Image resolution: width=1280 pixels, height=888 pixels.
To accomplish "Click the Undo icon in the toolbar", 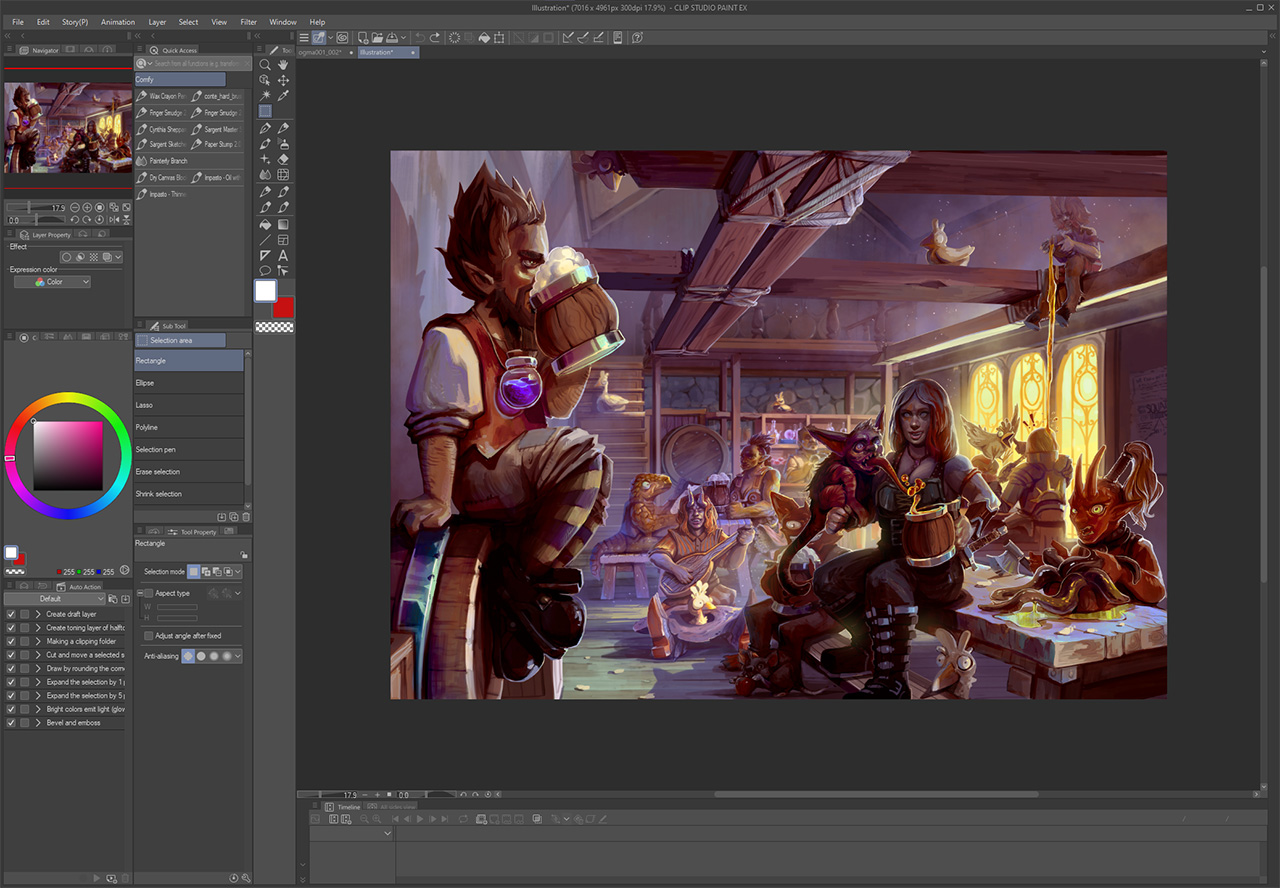I will point(420,37).
